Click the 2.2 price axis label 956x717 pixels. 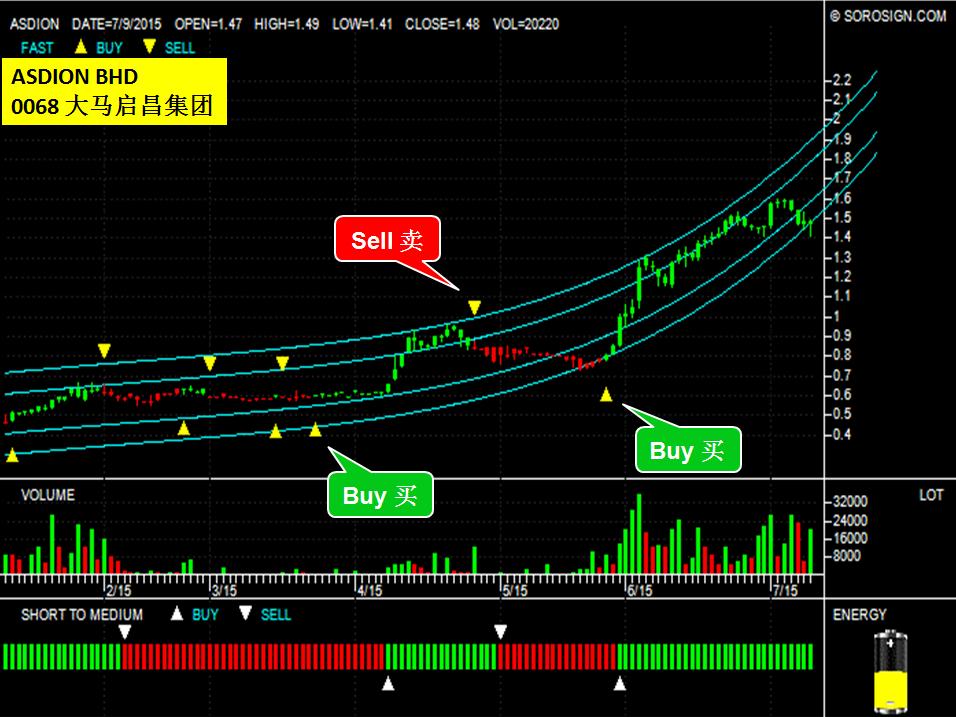click(841, 80)
